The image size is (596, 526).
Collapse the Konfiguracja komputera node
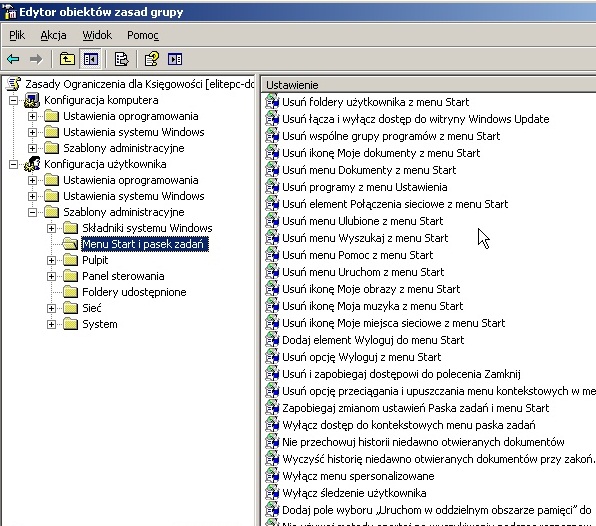tap(13, 100)
